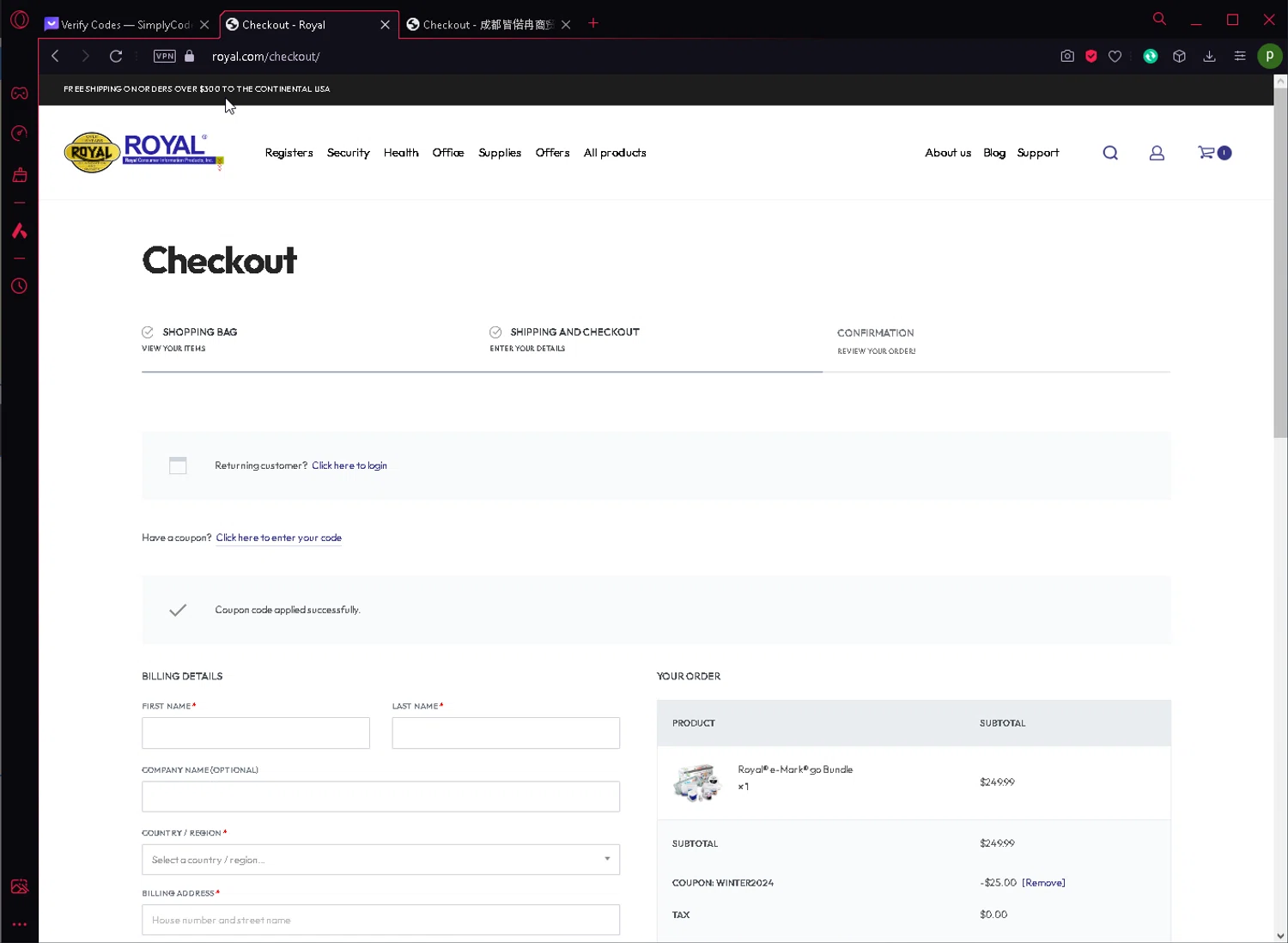Screen dimensions: 1288x943
Task: Click the scrollbar down arrow
Action: coord(1280,935)
